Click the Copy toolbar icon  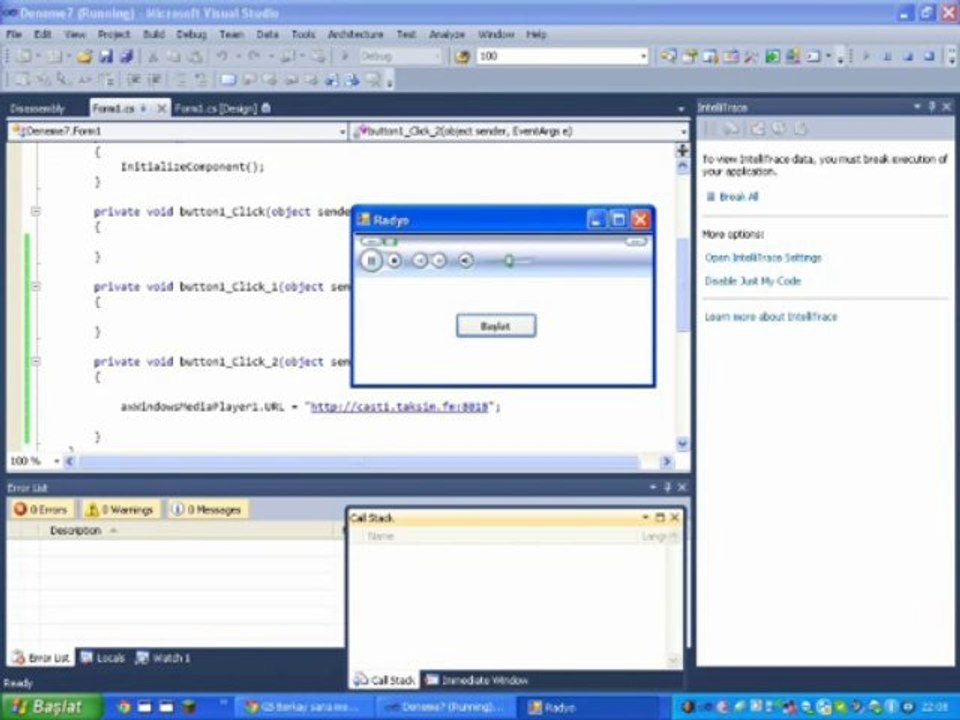pyautogui.click(x=174, y=57)
